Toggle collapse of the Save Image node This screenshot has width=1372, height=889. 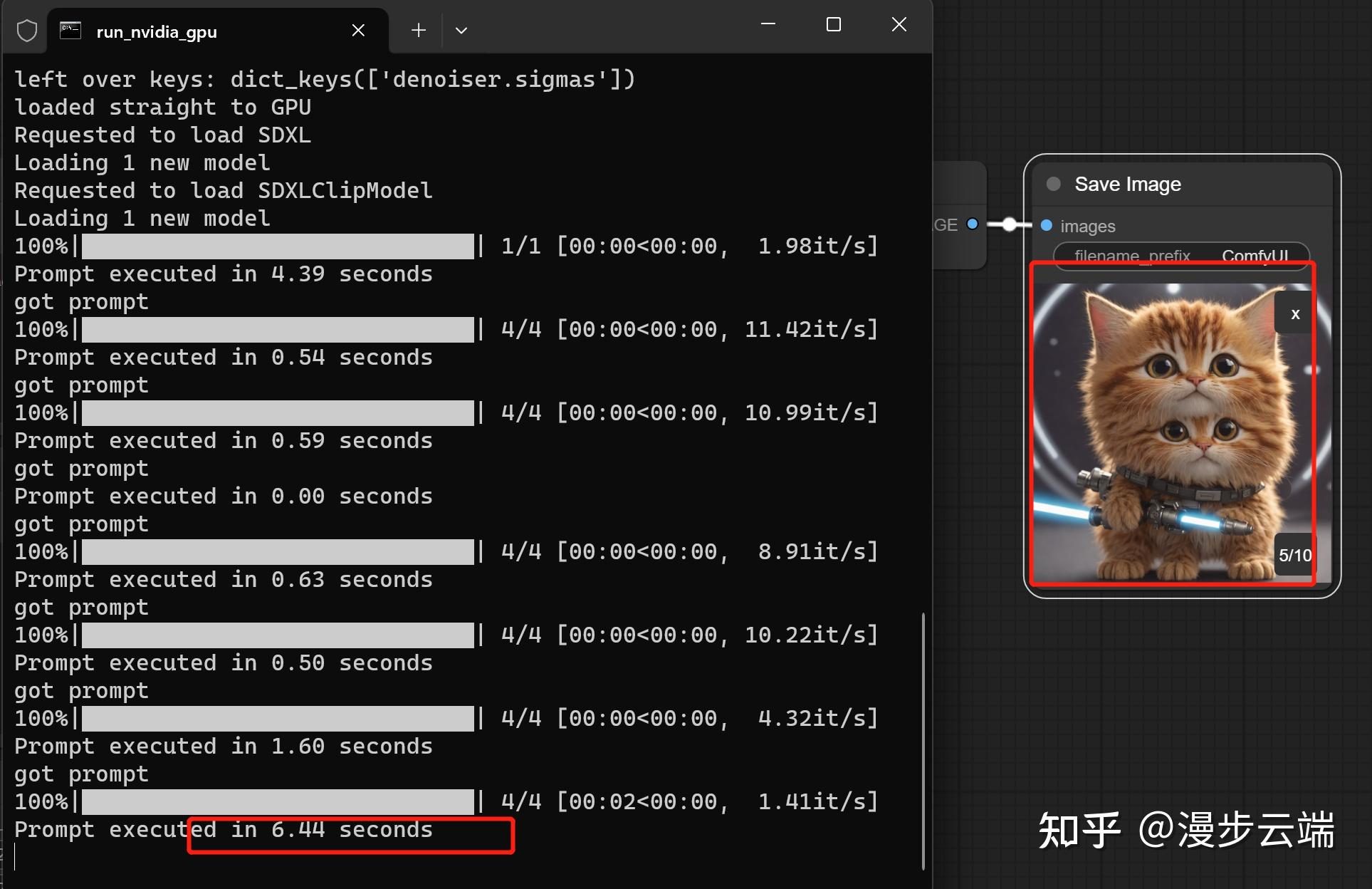tap(1053, 184)
